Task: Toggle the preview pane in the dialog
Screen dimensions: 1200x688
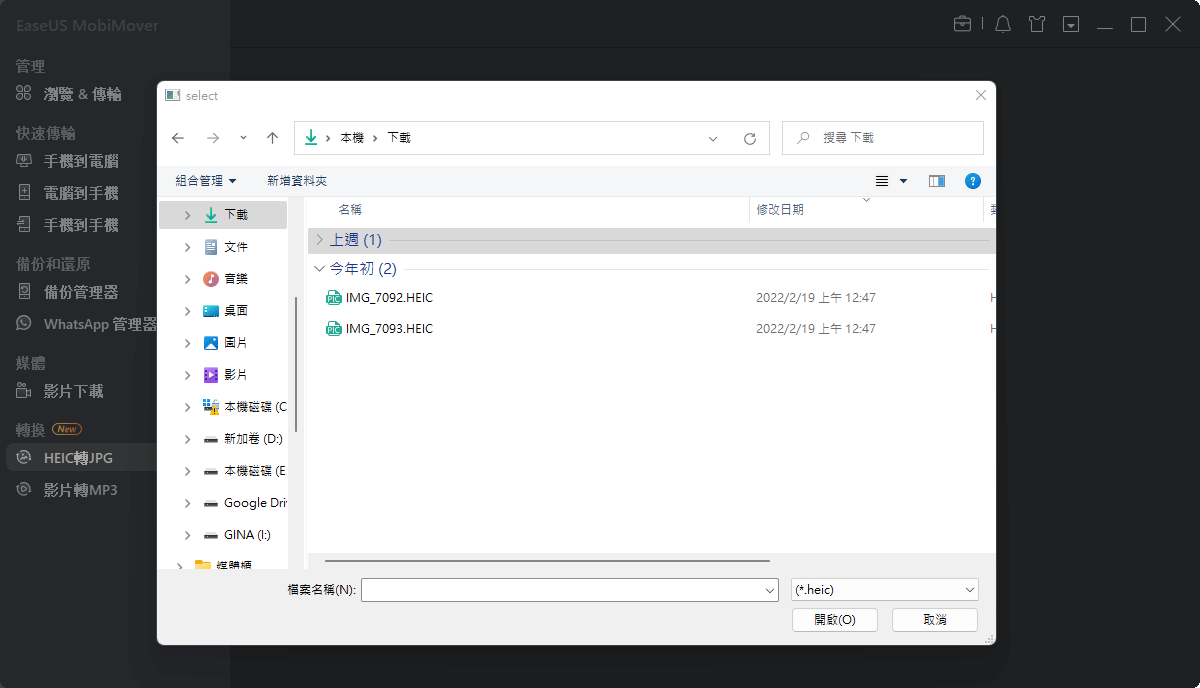Action: (x=937, y=181)
